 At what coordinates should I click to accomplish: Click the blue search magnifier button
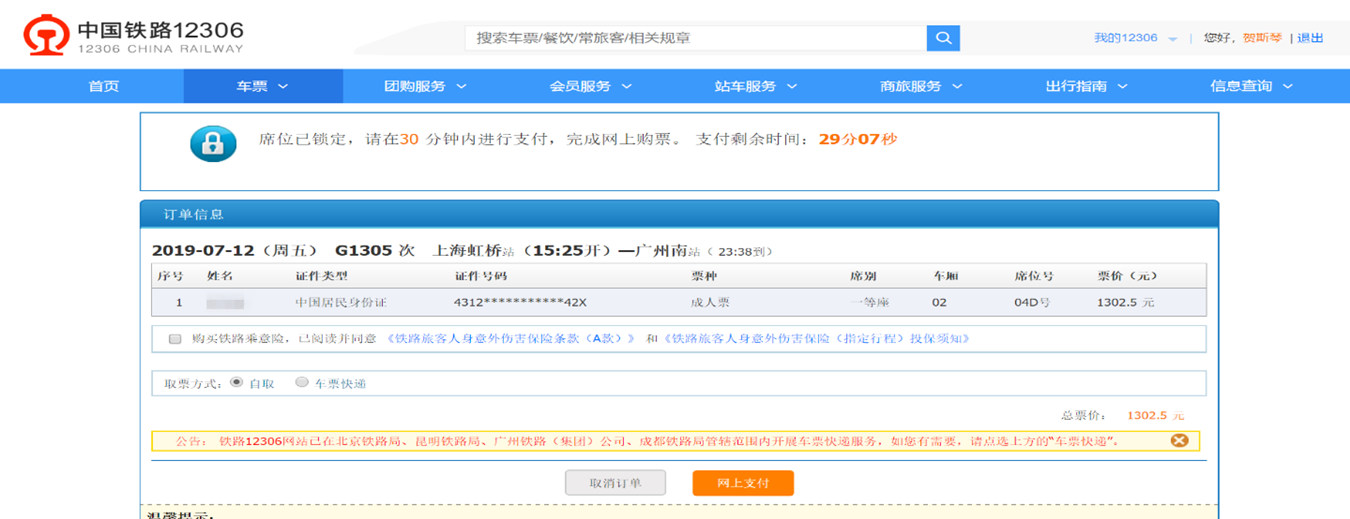coord(943,38)
